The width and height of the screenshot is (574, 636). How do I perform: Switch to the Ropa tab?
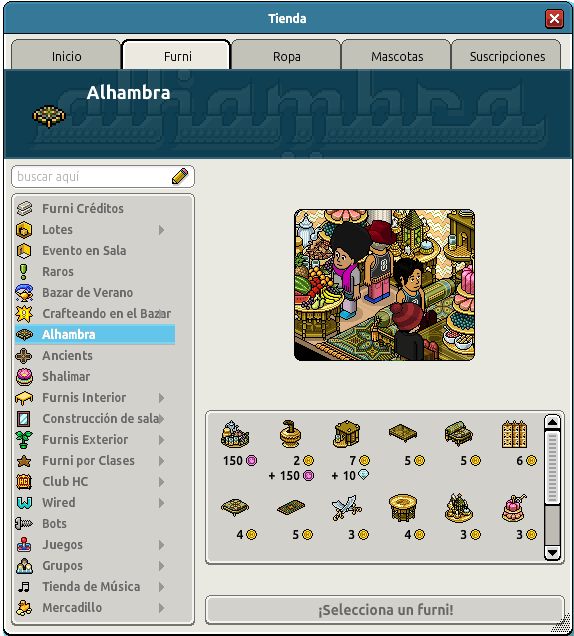point(286,55)
